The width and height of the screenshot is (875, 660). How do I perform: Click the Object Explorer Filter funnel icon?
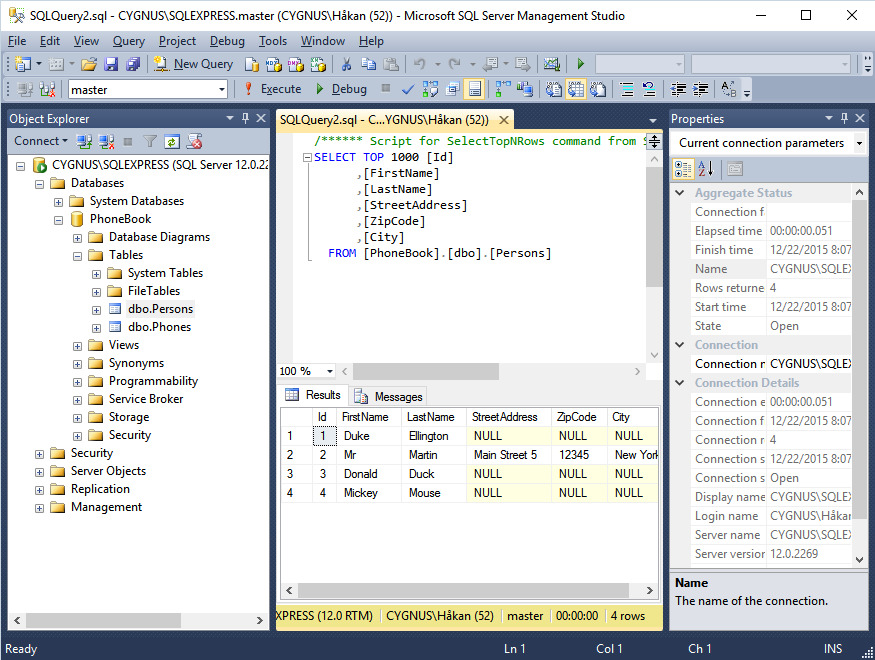point(150,142)
